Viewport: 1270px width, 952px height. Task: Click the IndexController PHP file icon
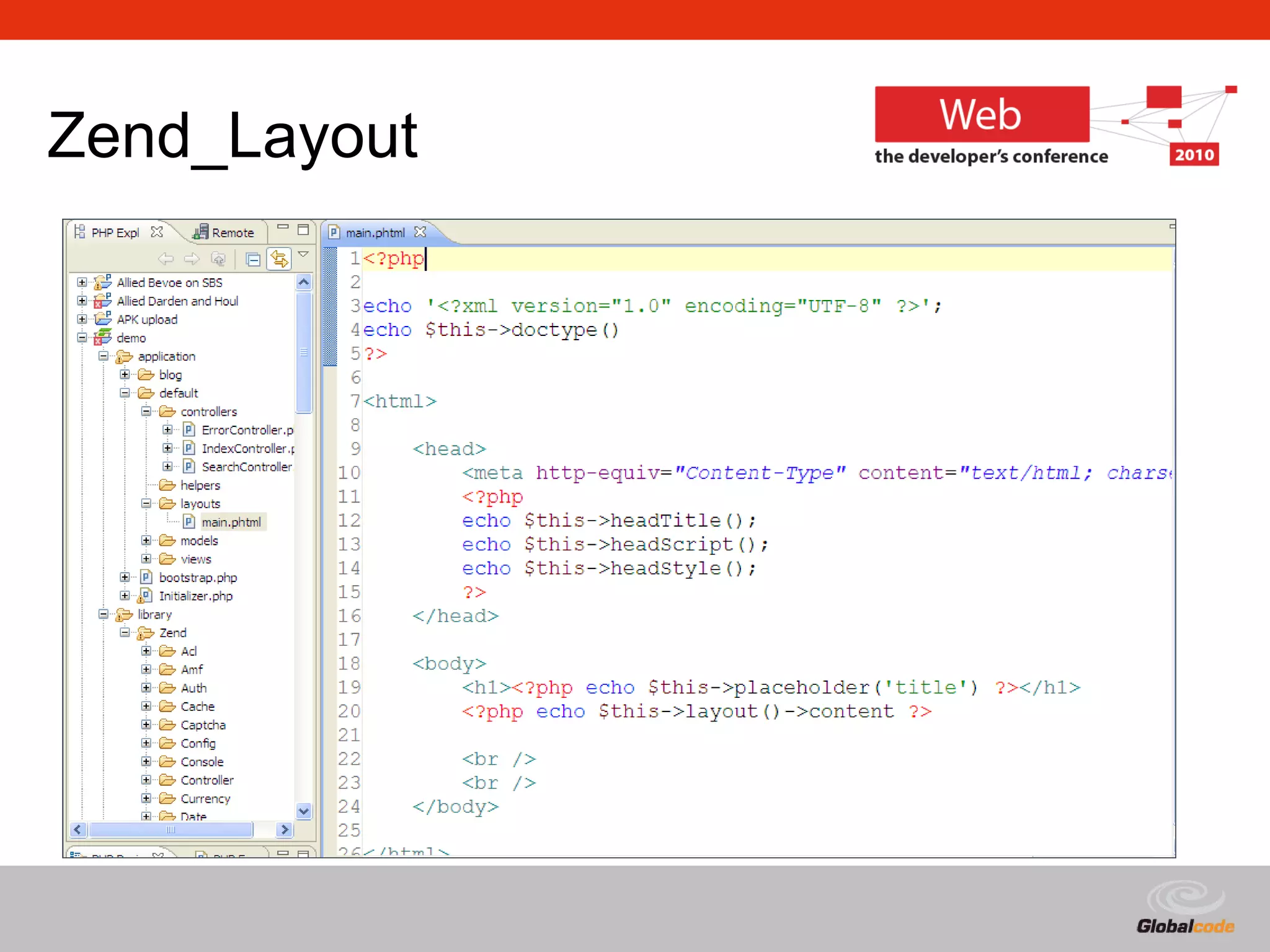coord(189,448)
